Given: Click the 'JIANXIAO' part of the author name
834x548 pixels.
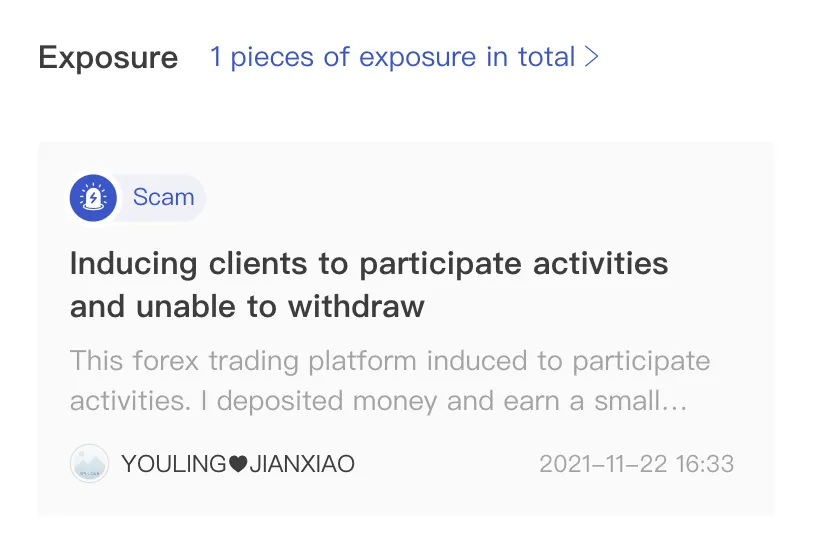Looking at the screenshot, I should [302, 464].
